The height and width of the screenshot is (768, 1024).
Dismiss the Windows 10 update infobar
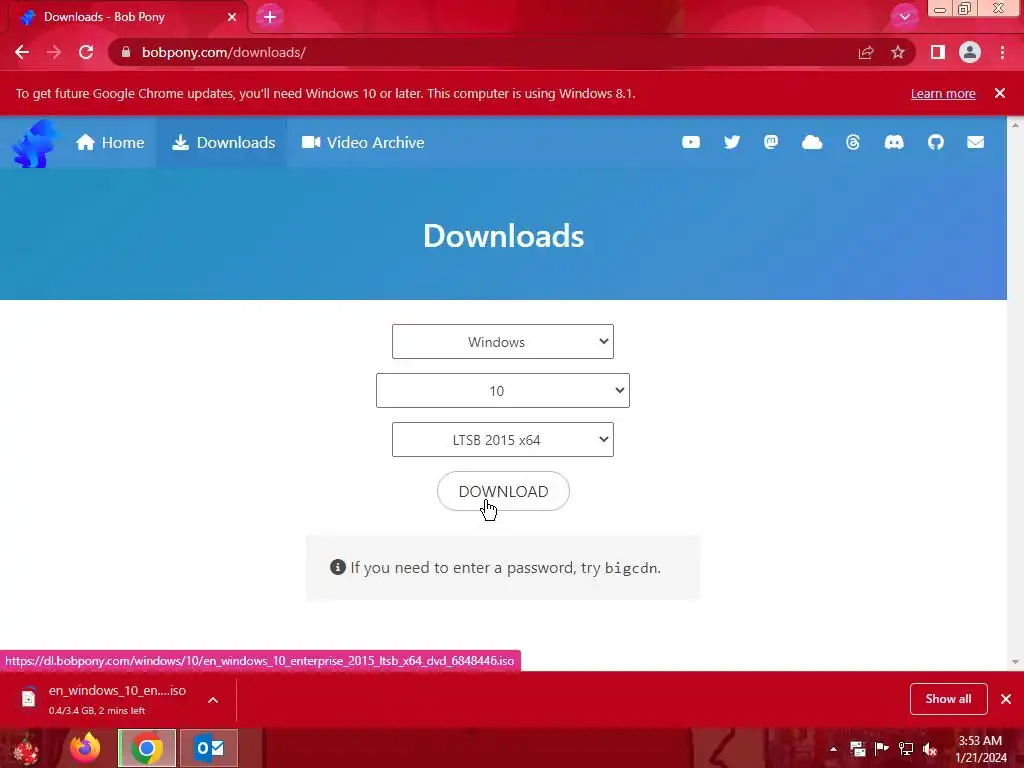1000,93
